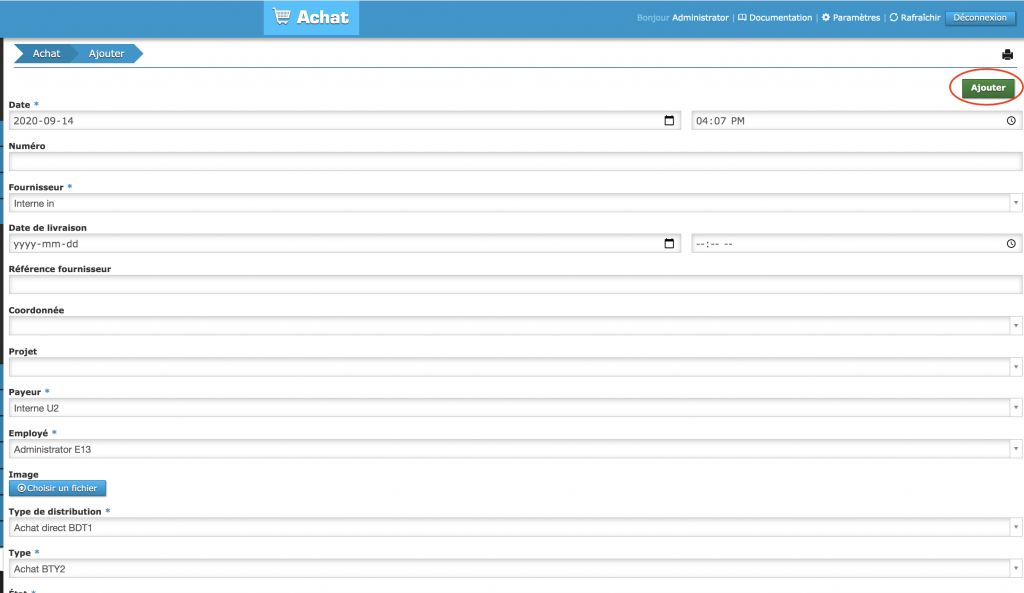Open the Date de livraison calendar icon
Viewport: 1024px width, 593px height.
click(669, 244)
